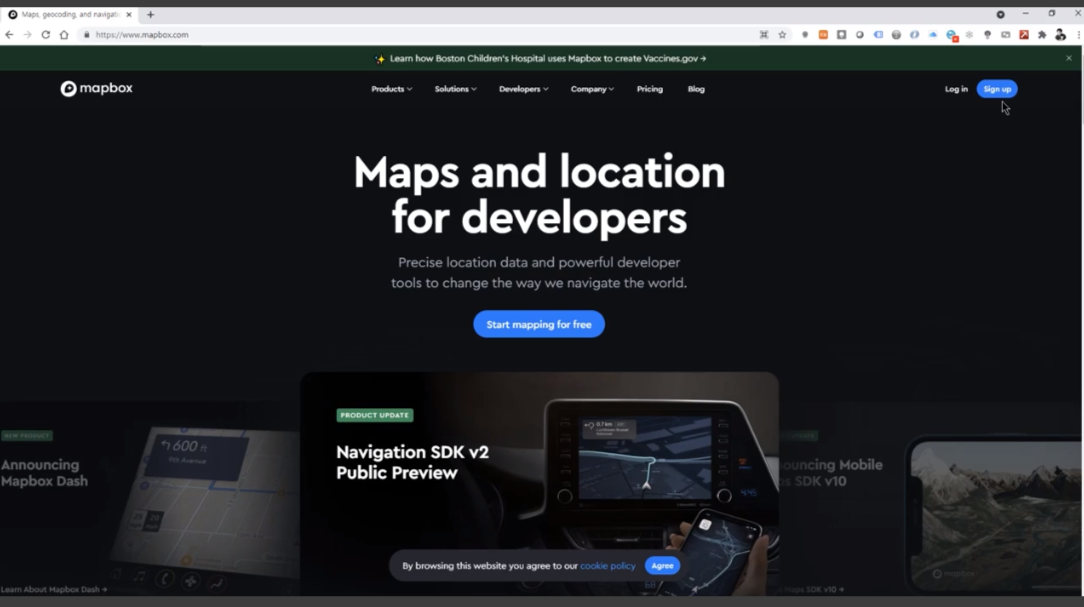This screenshot has width=1084, height=607.
Task: Click the PRODUCT UPDATE green badge
Action: point(375,415)
